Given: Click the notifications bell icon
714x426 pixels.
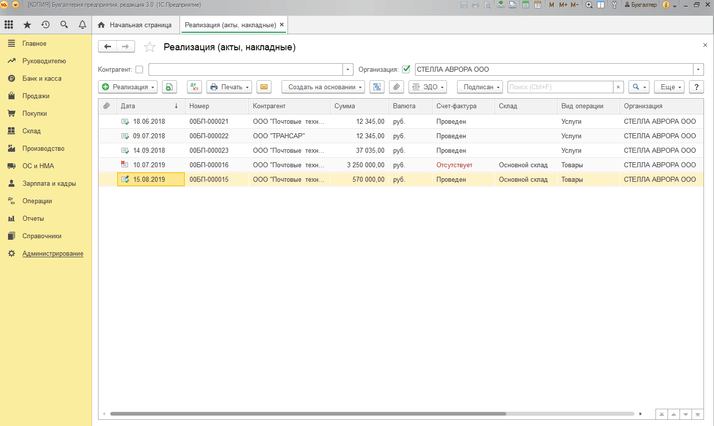Looking at the screenshot, I should pos(82,24).
